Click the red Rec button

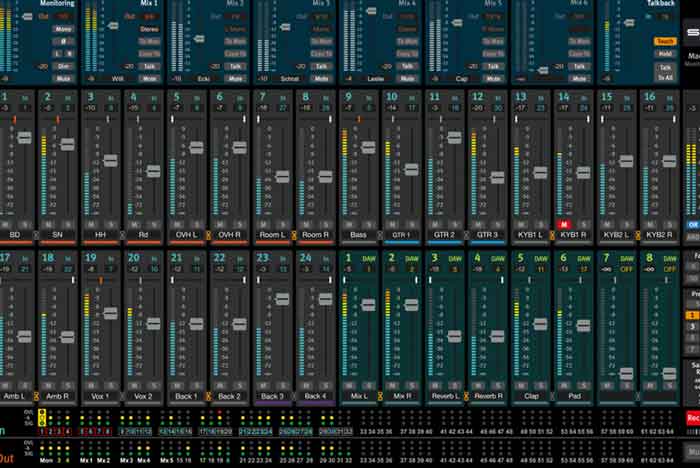click(x=692, y=418)
